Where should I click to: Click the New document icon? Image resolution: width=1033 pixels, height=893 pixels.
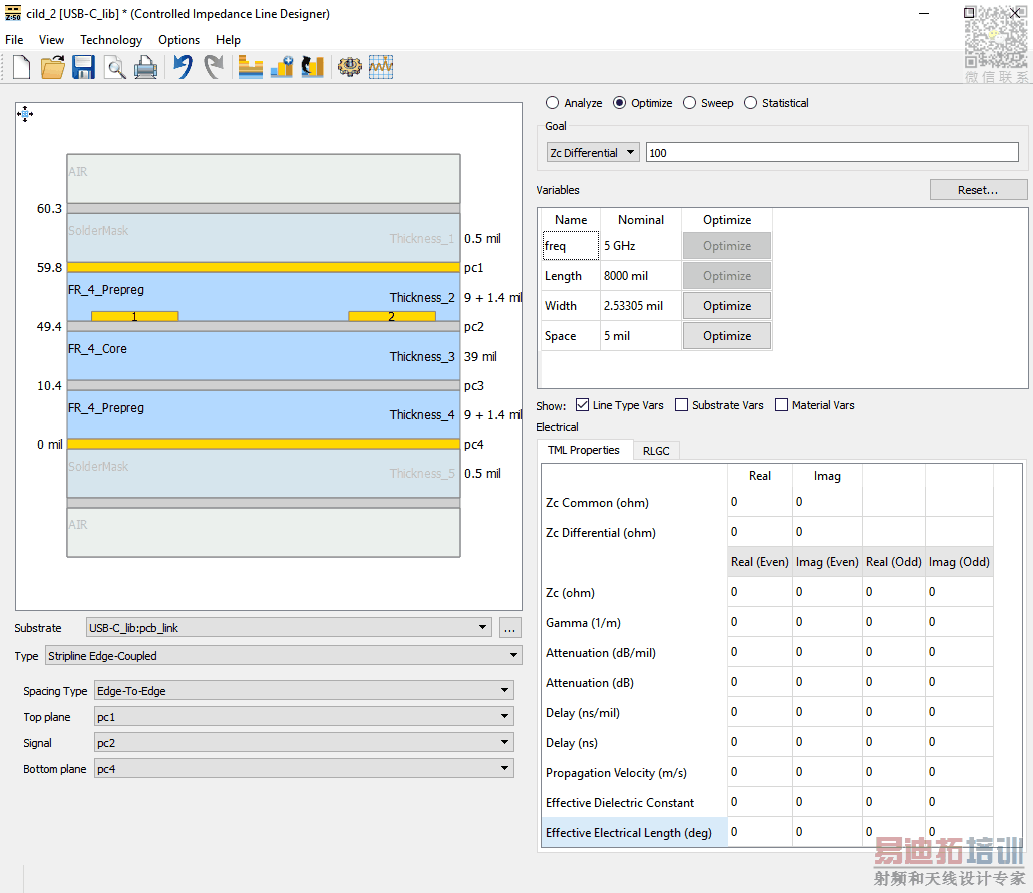(x=22, y=68)
